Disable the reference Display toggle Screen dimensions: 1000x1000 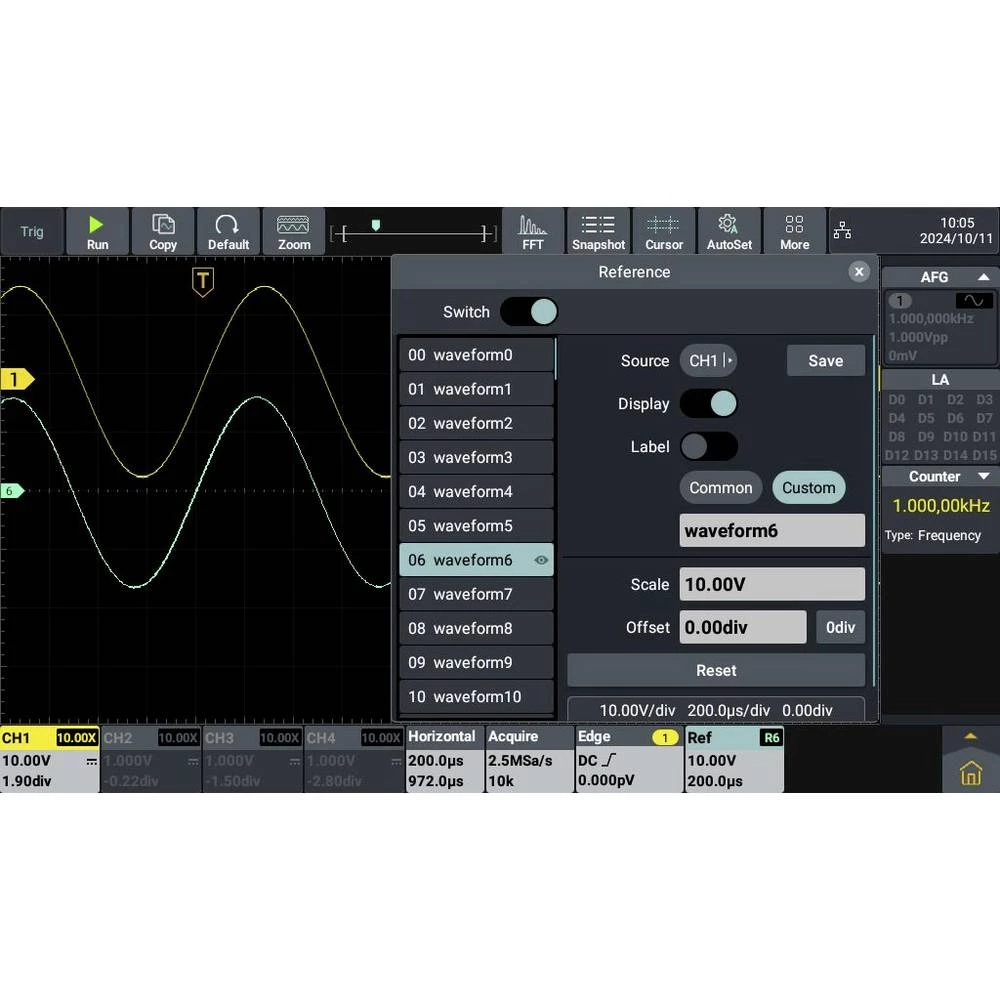tap(709, 404)
